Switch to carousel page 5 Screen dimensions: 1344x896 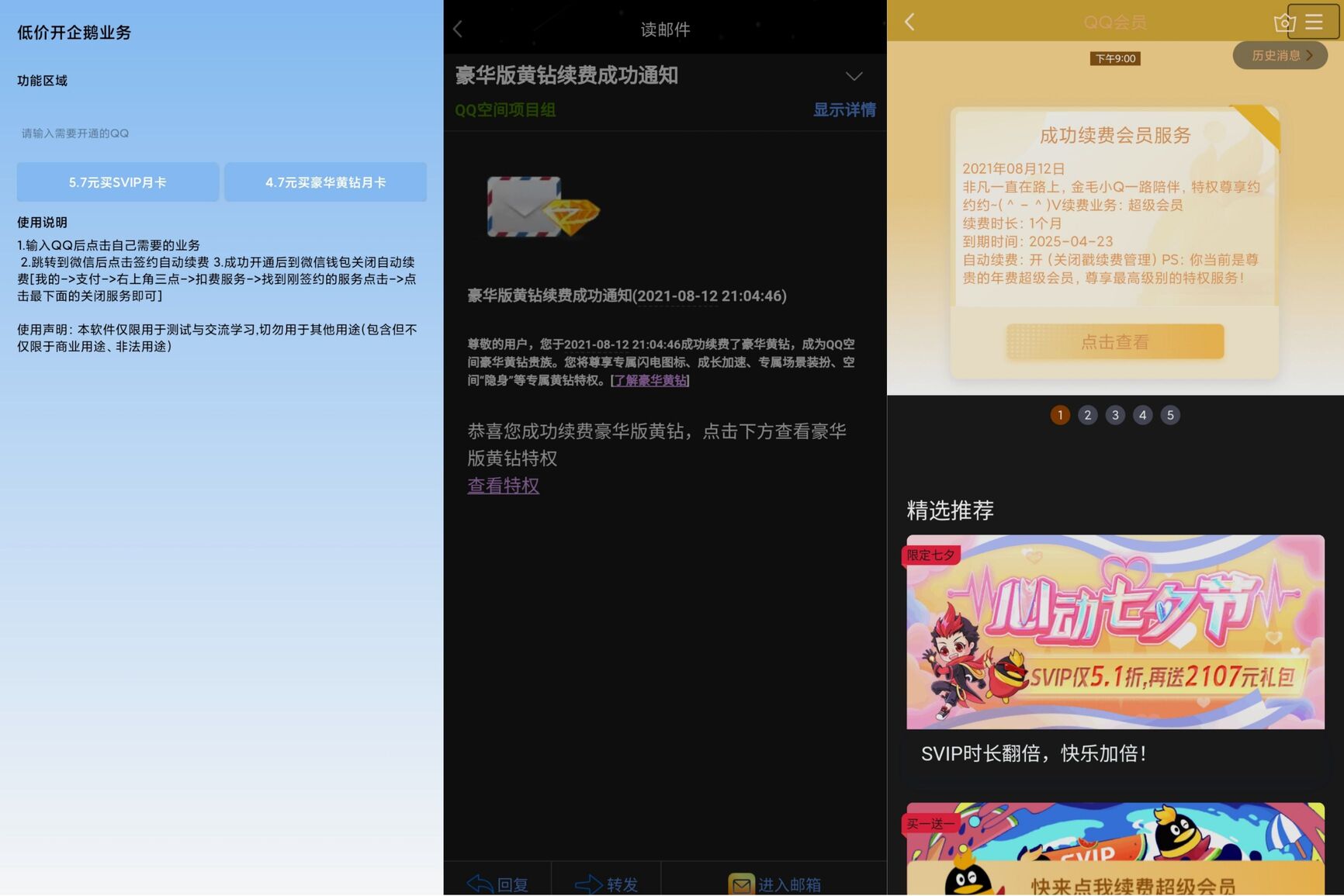point(1170,415)
